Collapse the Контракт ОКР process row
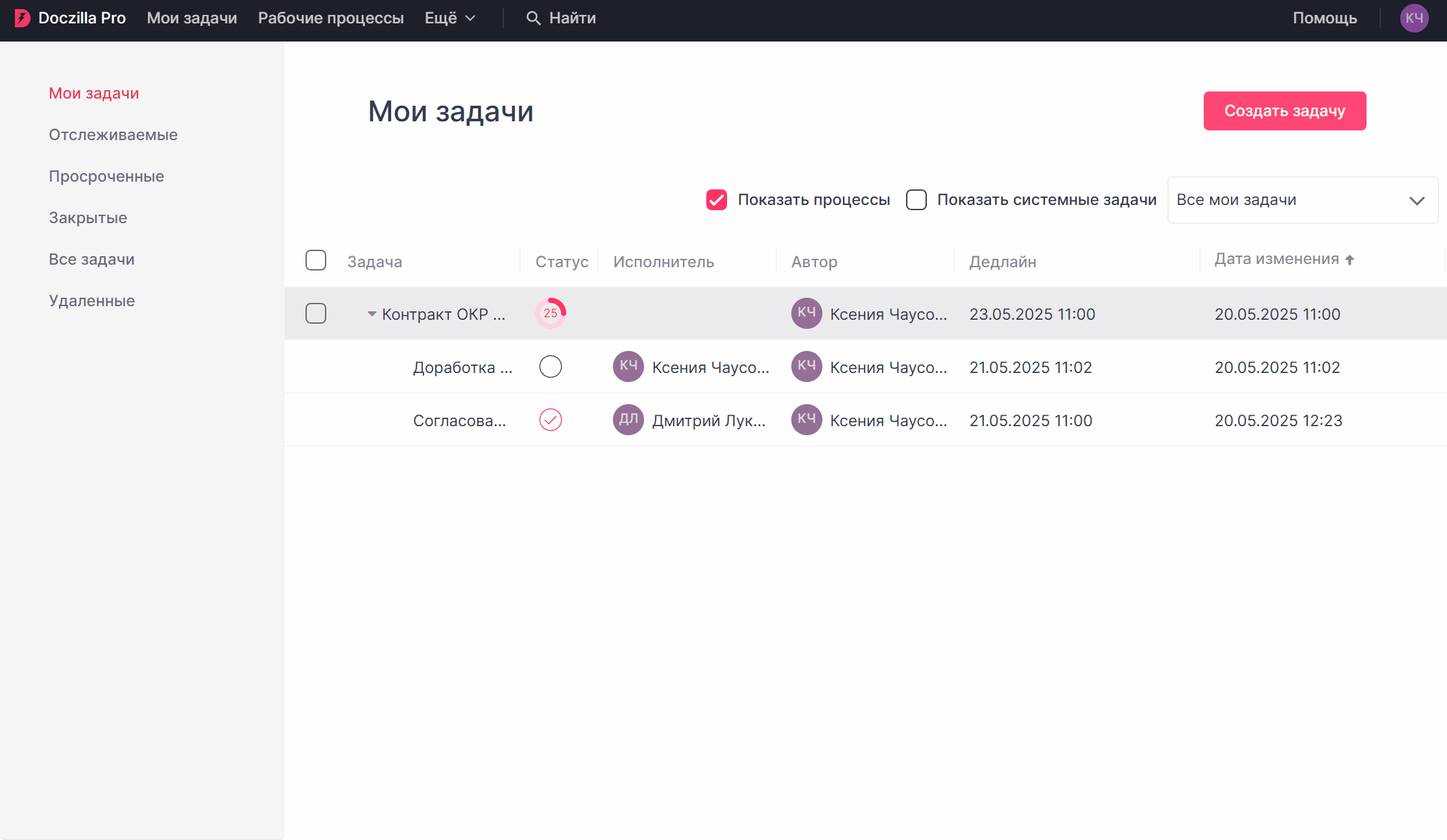This screenshot has height=840, width=1447. click(372, 314)
